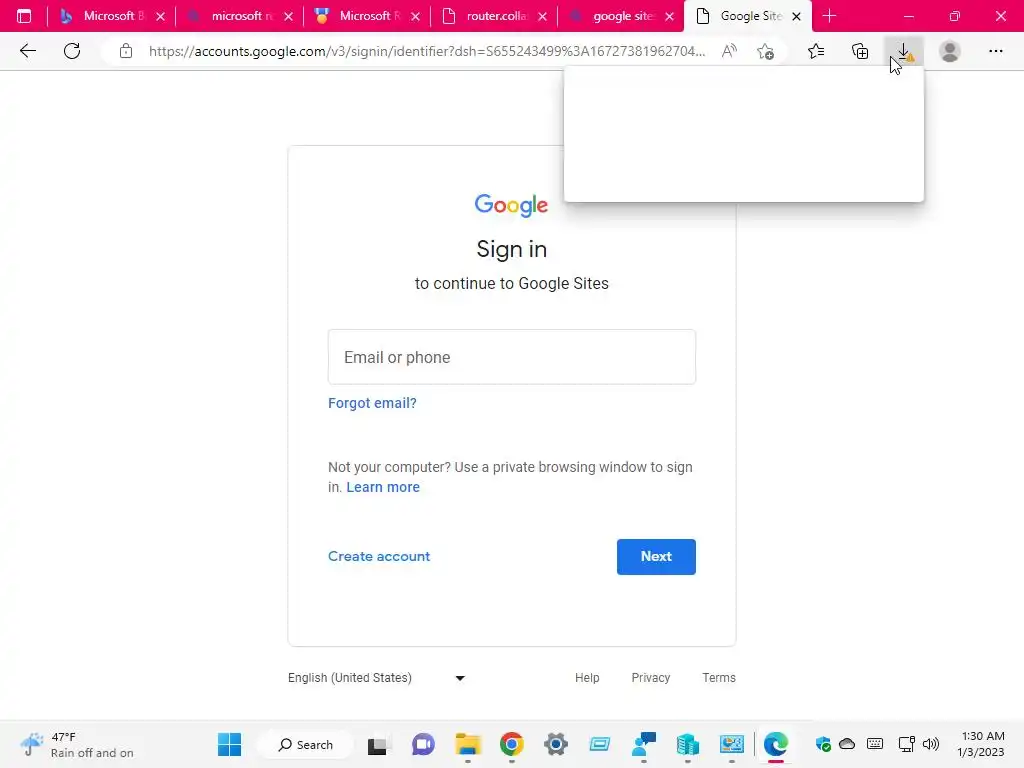Focus the Email or phone field
This screenshot has width=1024, height=768.
511,357
